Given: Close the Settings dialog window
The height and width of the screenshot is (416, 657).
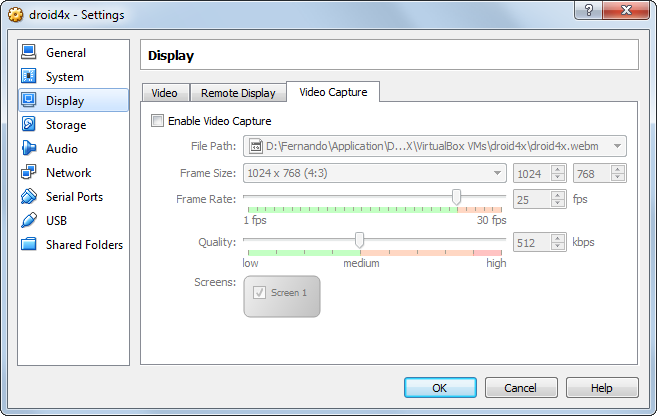Looking at the screenshot, I should click(x=626, y=10).
